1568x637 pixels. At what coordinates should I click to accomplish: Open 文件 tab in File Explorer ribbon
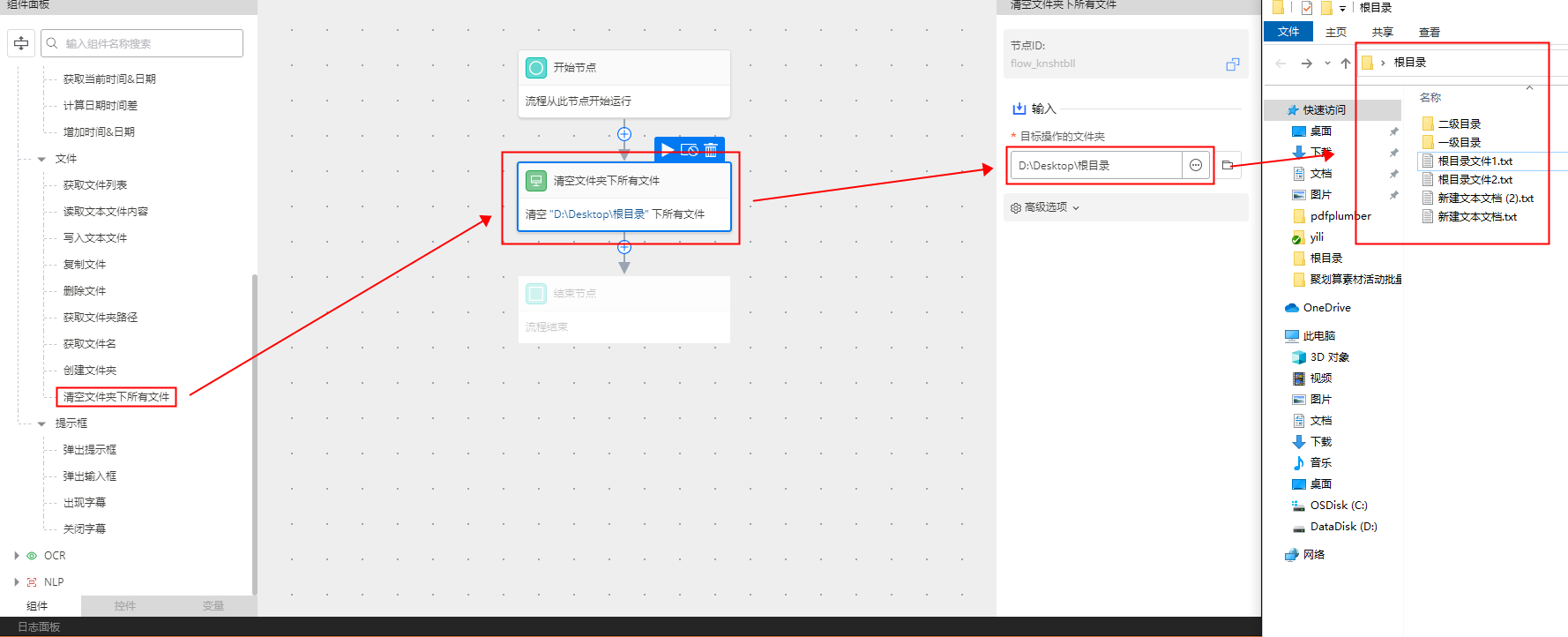1288,32
